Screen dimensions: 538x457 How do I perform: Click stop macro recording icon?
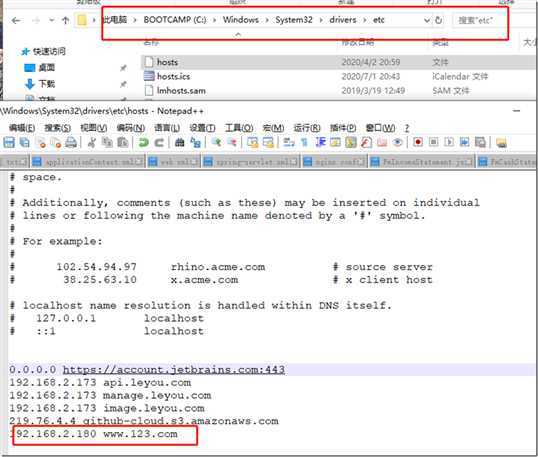[x=433, y=142]
